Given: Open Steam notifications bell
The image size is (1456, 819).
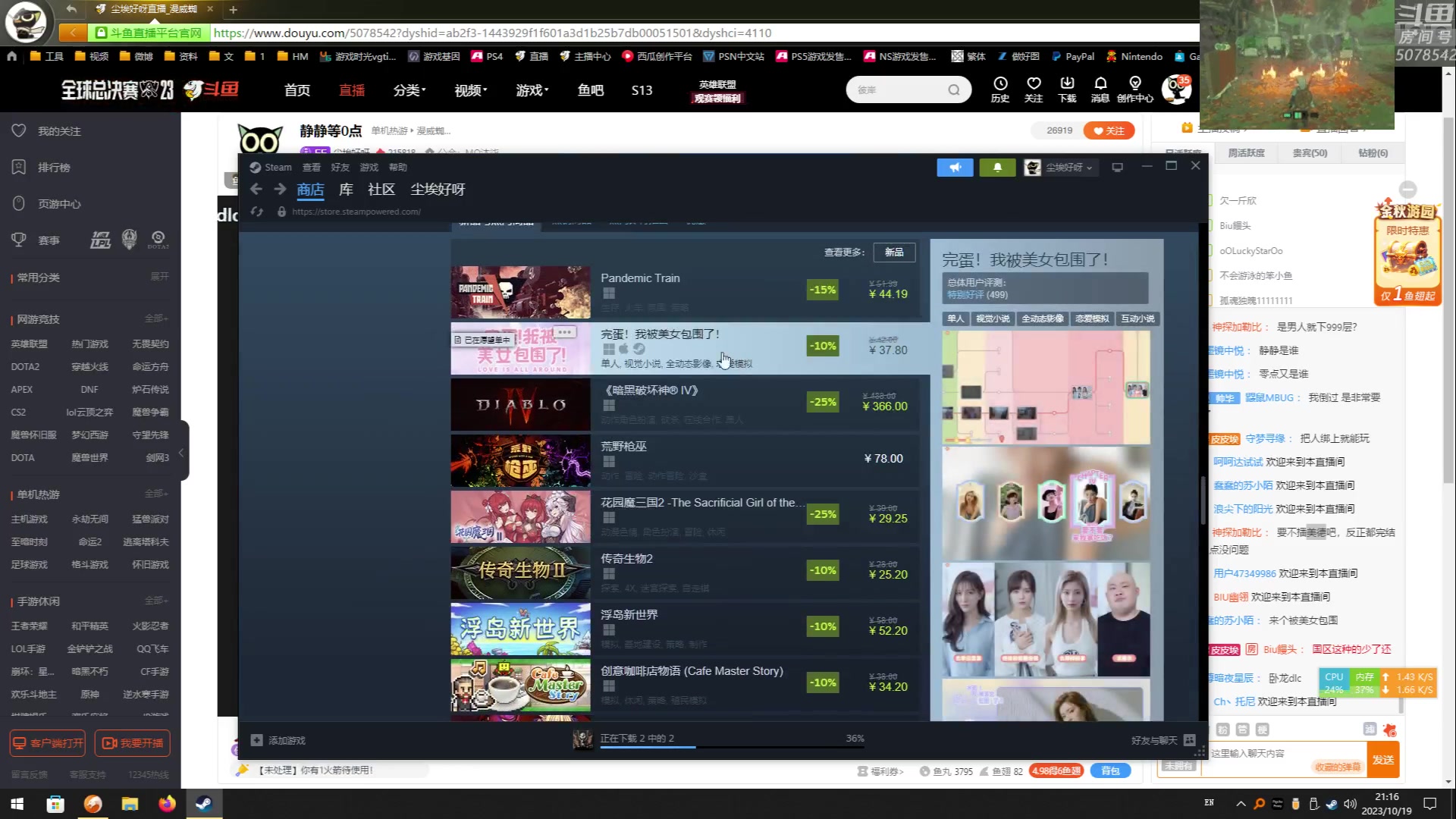Looking at the screenshot, I should (x=997, y=168).
